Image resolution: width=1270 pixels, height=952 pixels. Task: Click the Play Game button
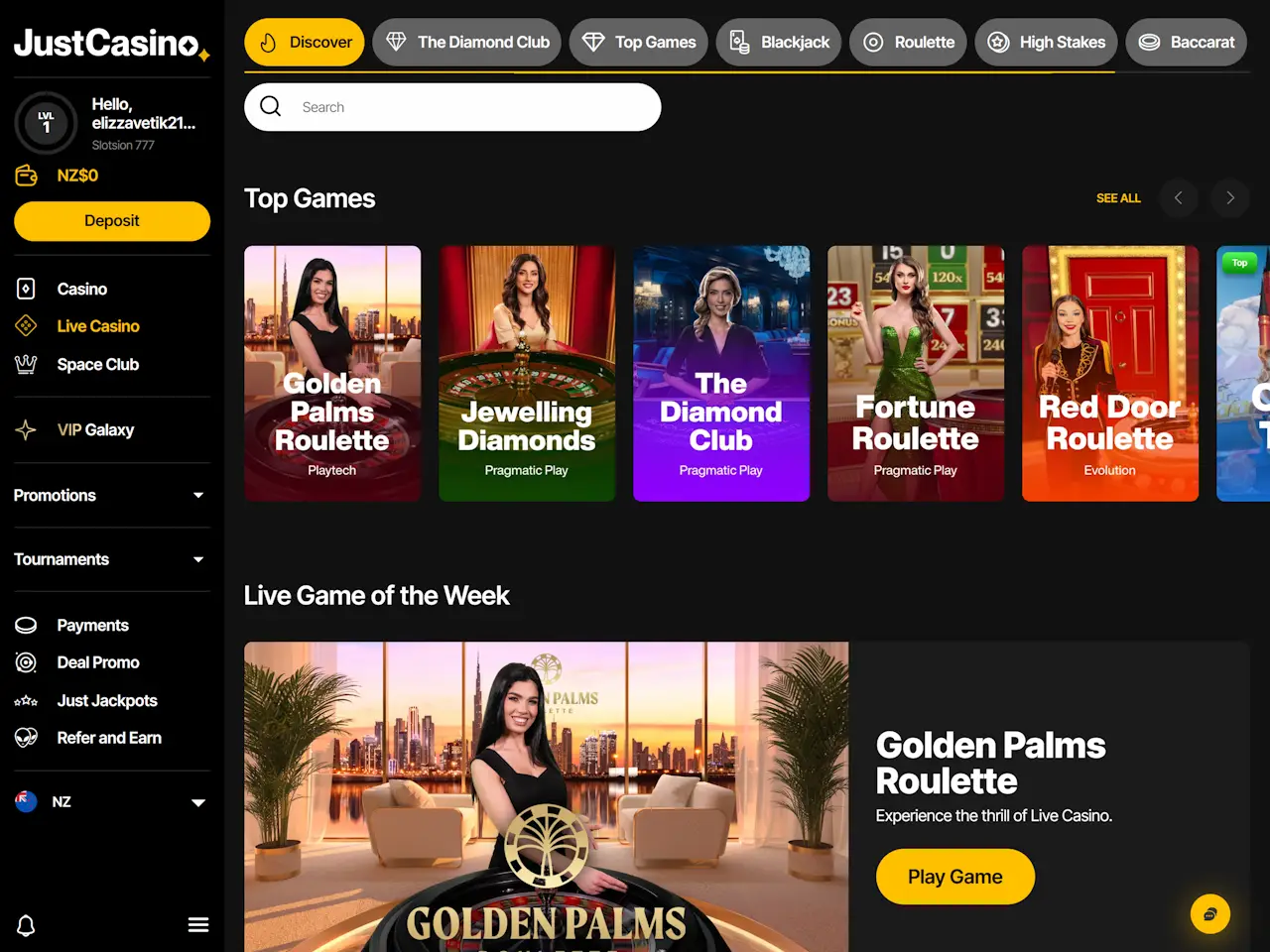coord(955,877)
